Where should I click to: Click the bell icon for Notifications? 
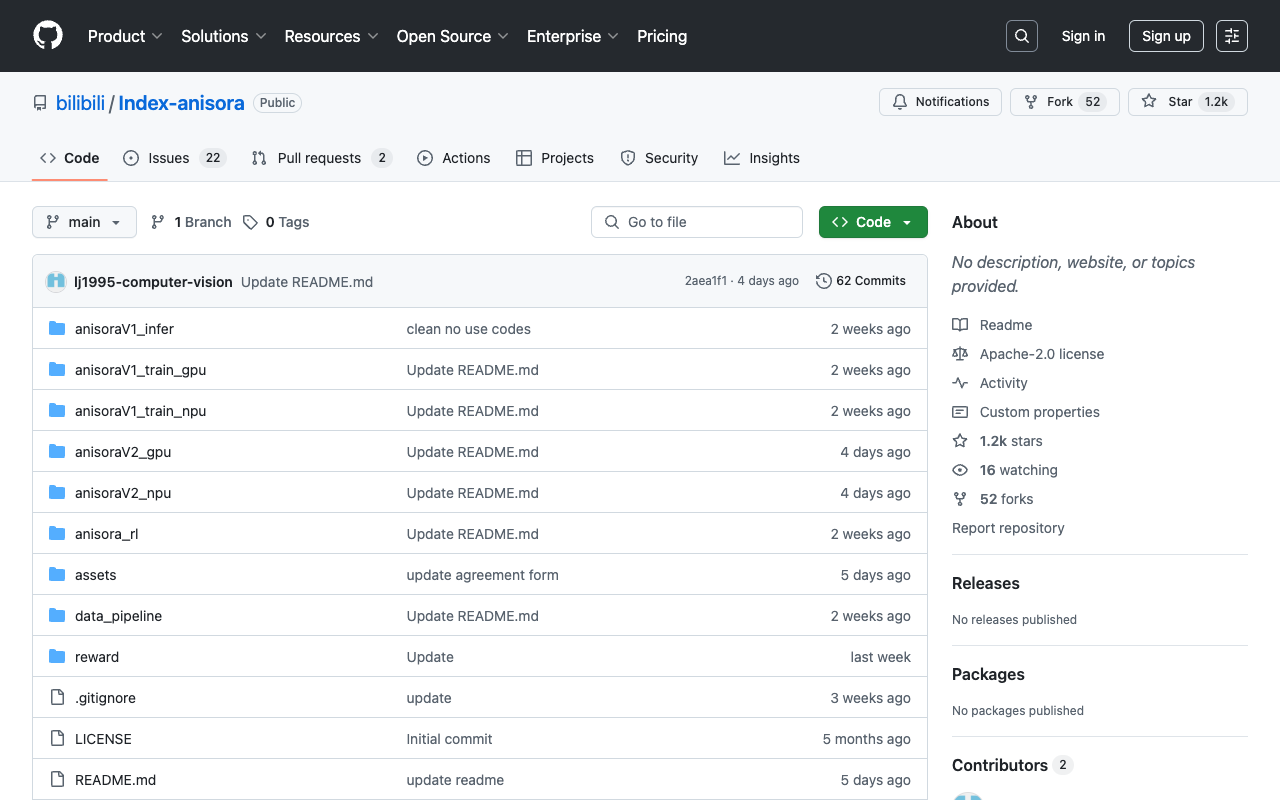coord(900,102)
